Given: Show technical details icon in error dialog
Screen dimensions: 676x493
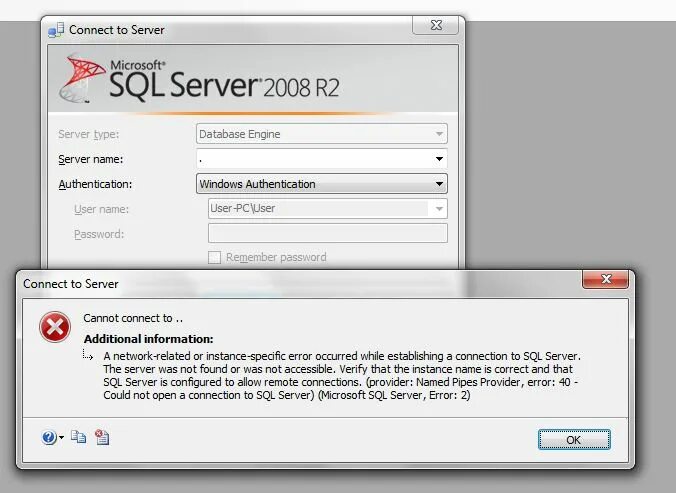Looking at the screenshot, I should (x=102, y=437).
